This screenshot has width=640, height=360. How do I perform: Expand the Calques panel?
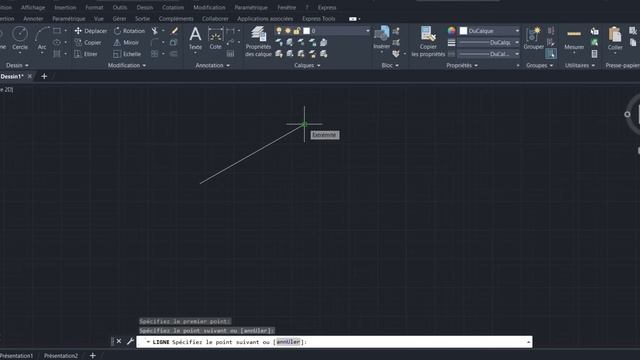coord(307,65)
